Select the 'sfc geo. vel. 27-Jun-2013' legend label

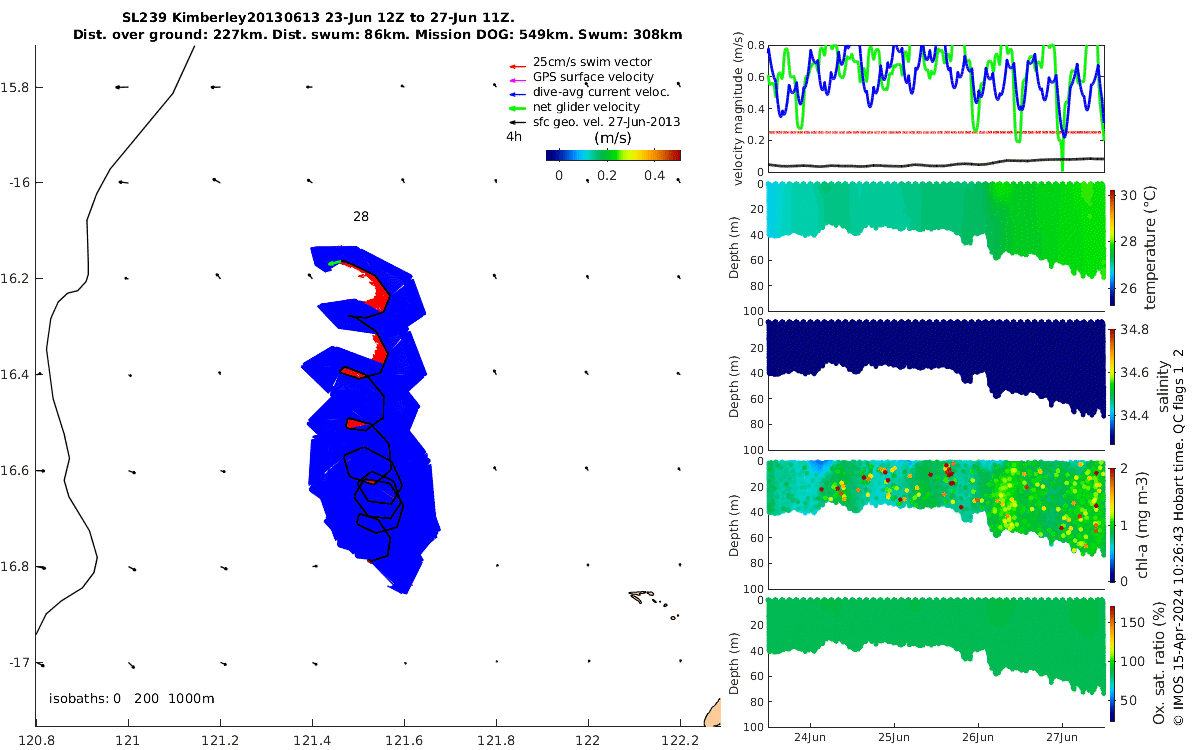tap(606, 122)
